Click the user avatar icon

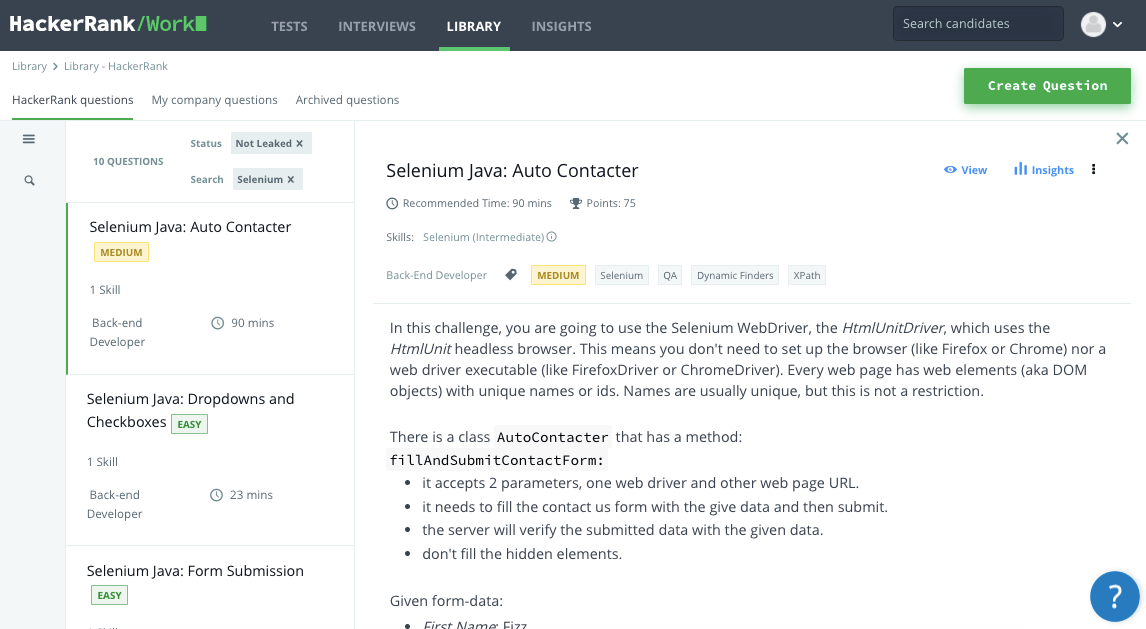click(x=1093, y=24)
